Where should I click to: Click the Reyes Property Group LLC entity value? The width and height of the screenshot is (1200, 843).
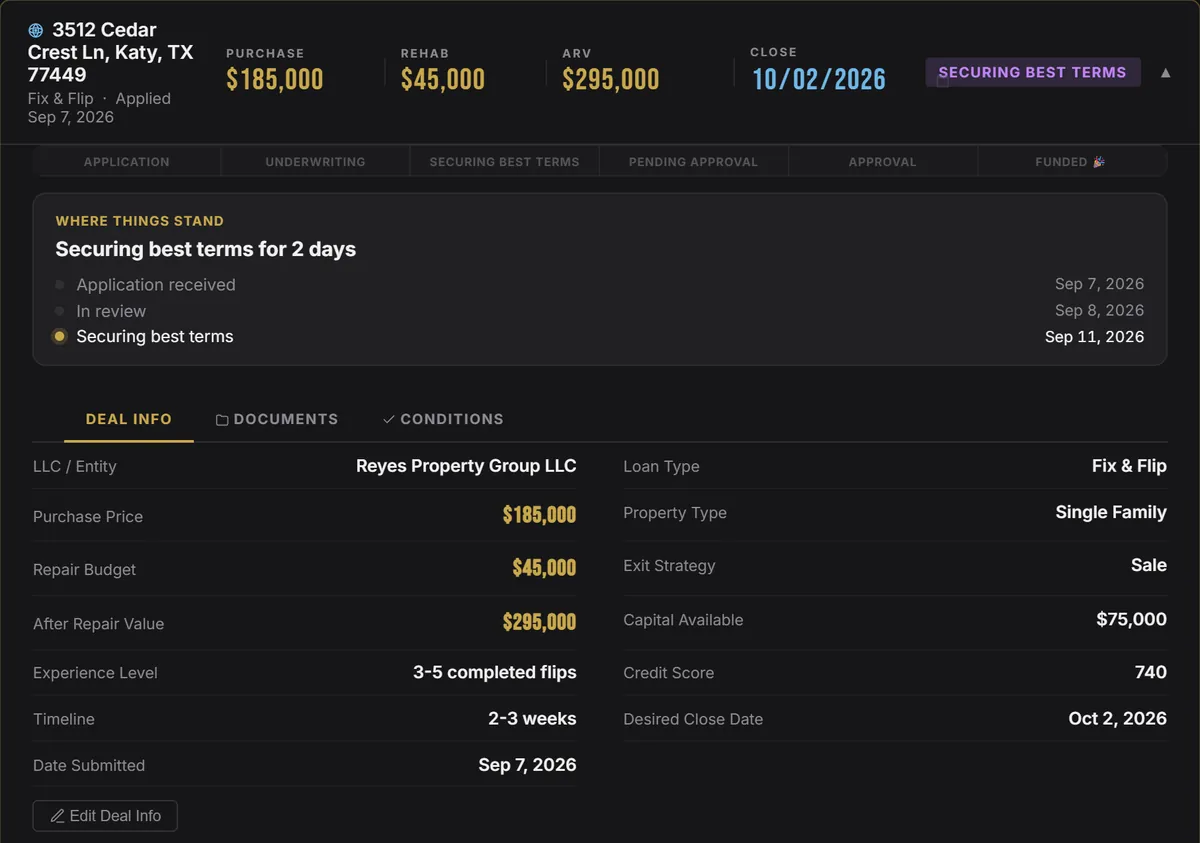tap(466, 466)
